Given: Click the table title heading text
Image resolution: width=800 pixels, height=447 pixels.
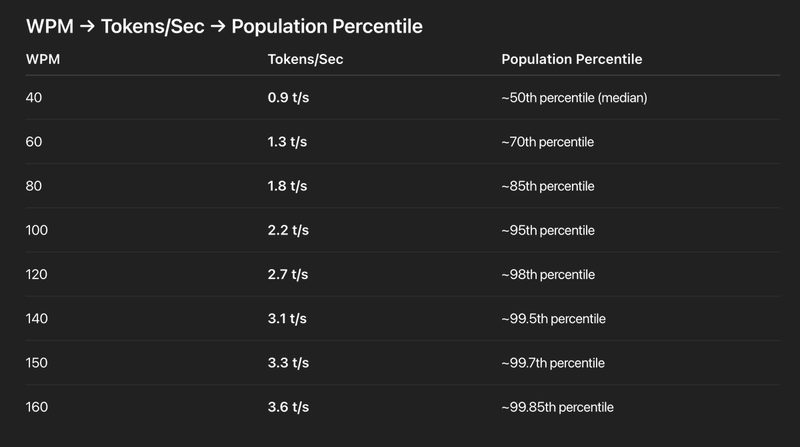Looking at the screenshot, I should click(x=224, y=26).
